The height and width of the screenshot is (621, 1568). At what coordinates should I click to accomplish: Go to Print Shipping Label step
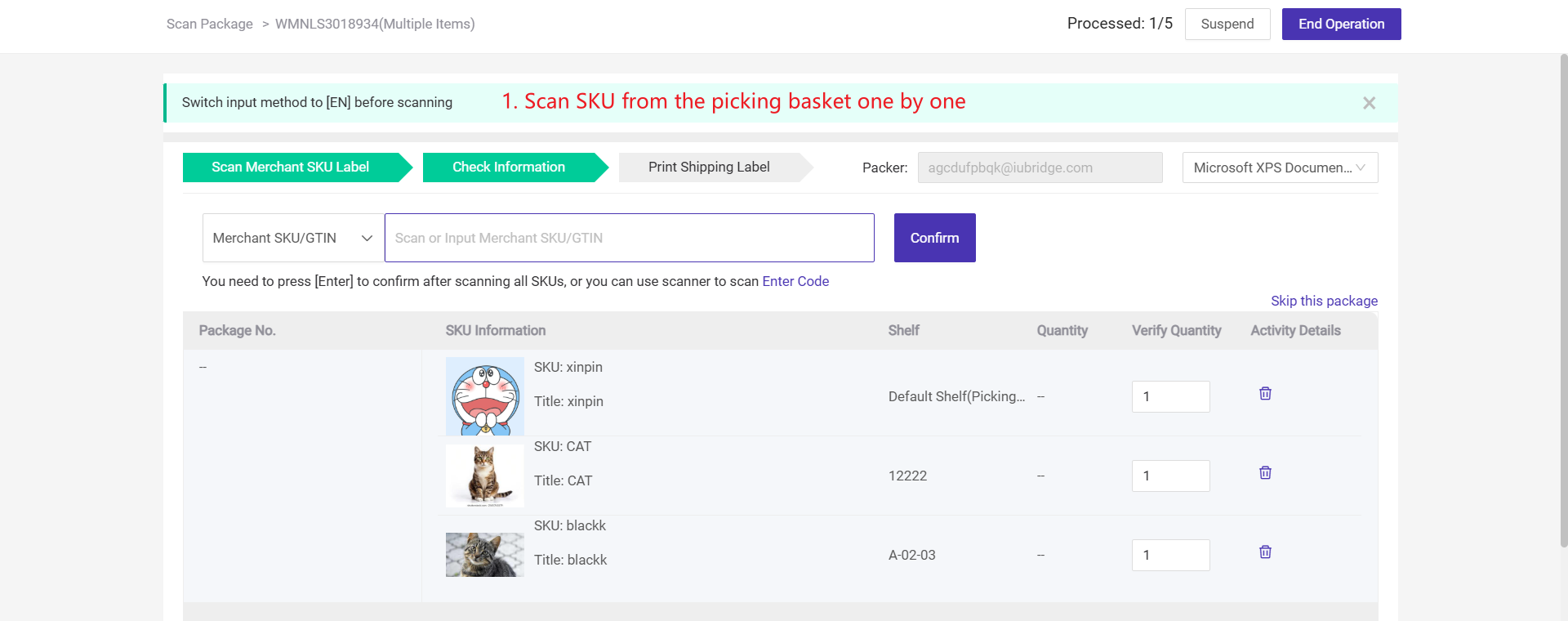pos(709,168)
